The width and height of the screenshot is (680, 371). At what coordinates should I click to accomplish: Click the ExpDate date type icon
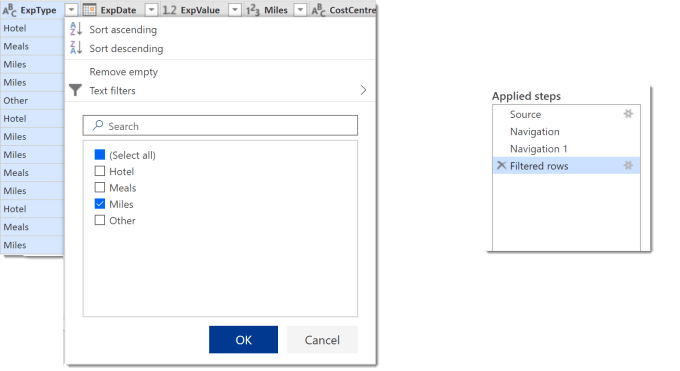pyautogui.click(x=89, y=10)
